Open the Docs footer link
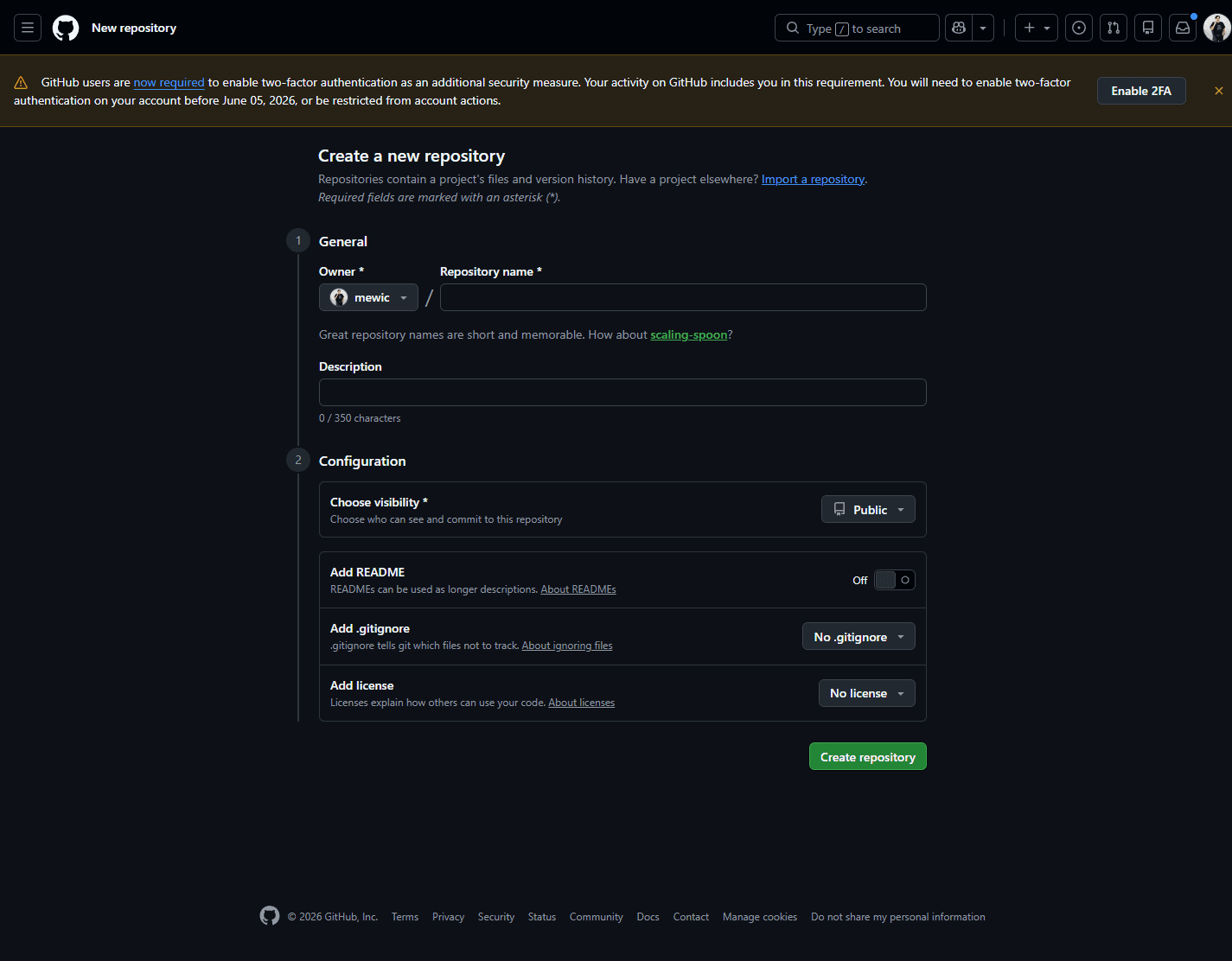Viewport: 1232px width, 961px height. click(648, 917)
